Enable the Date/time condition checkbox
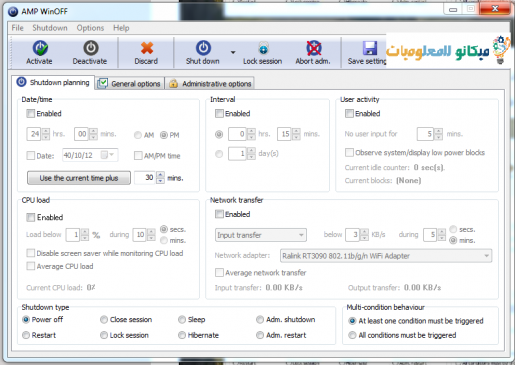The image size is (515, 365). point(30,114)
